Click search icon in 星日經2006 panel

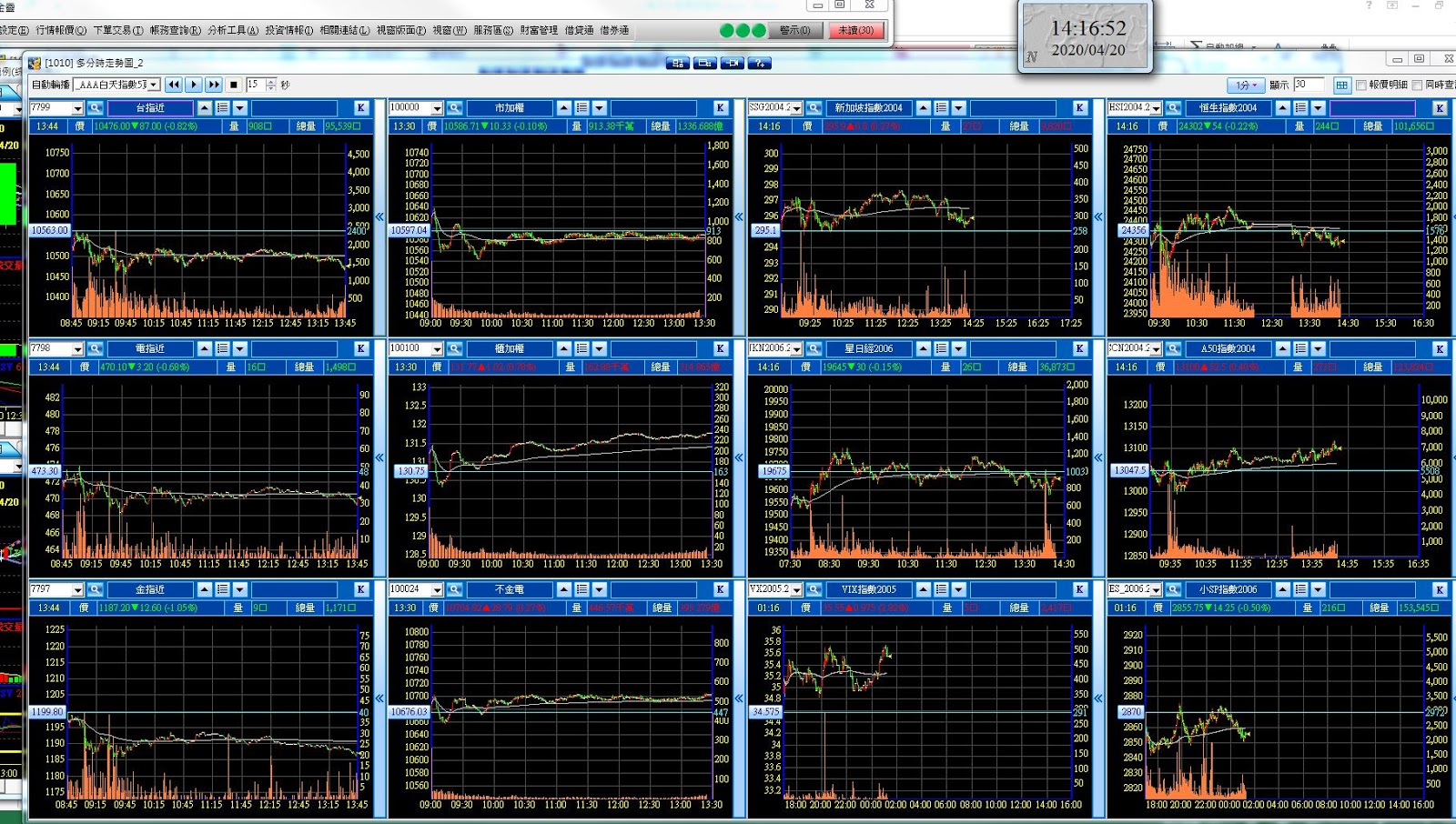click(814, 349)
